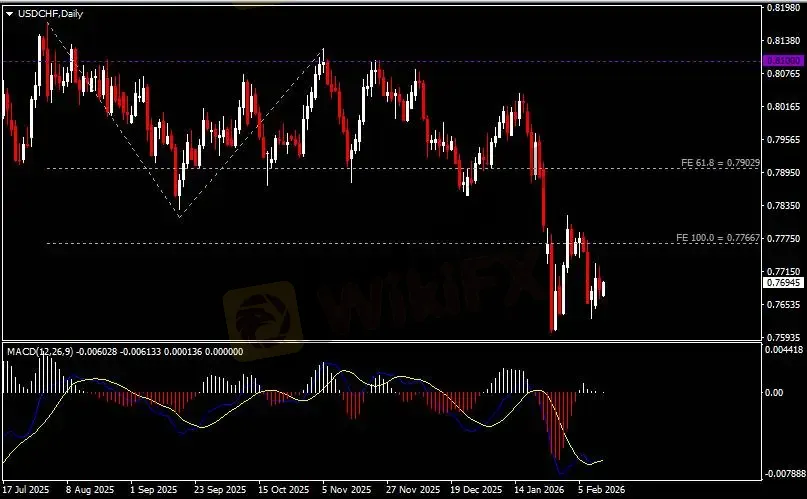Click price scale value 0.78950
This screenshot has width=807, height=499.
click(783, 172)
